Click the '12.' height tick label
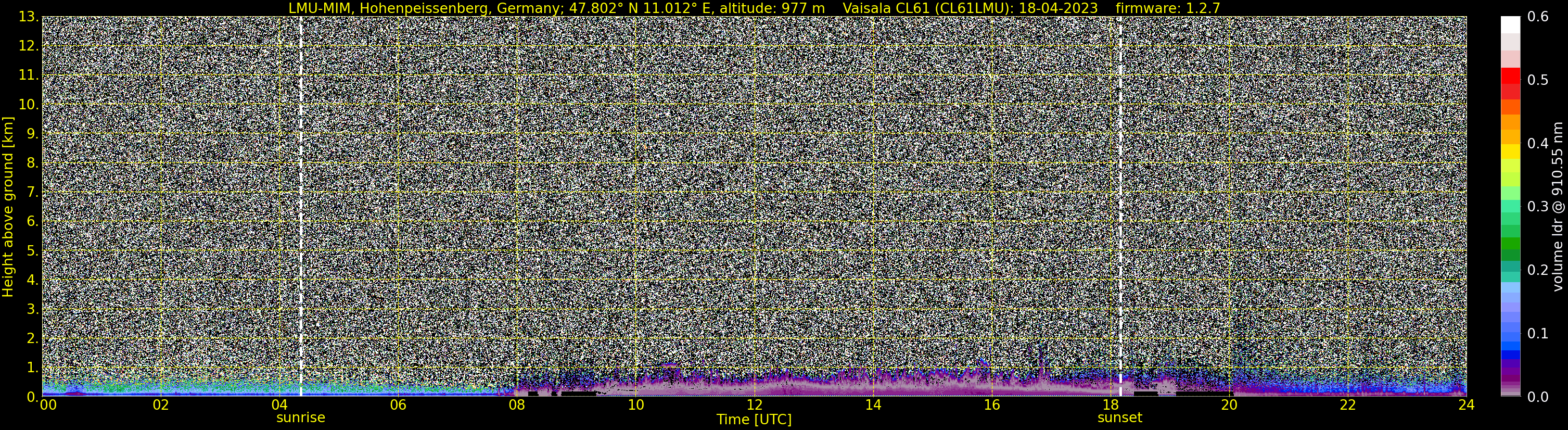 pyautogui.click(x=29, y=46)
